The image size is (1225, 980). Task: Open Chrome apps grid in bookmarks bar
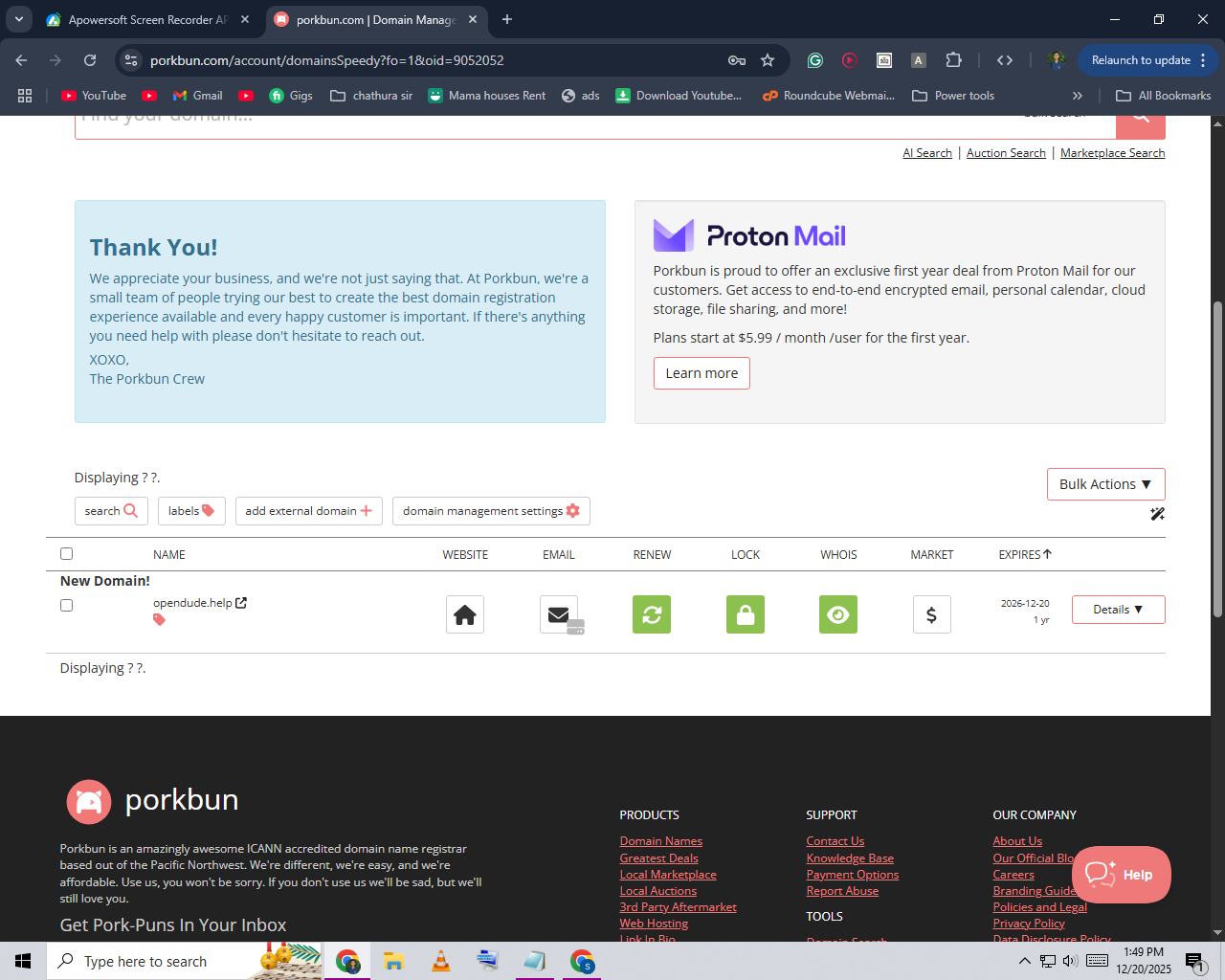click(25, 96)
